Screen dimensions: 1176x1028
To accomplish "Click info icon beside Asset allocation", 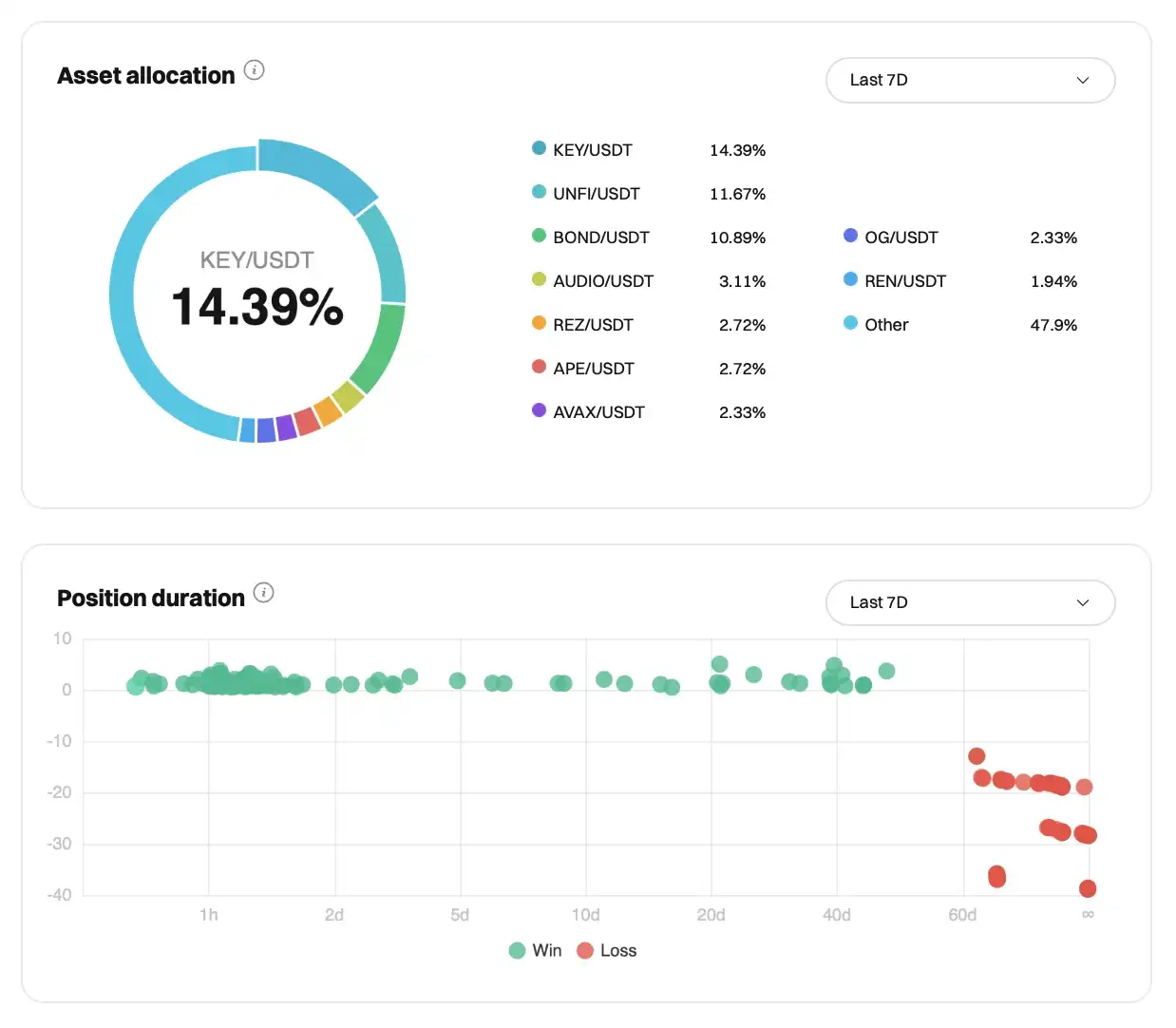I will point(254,70).
